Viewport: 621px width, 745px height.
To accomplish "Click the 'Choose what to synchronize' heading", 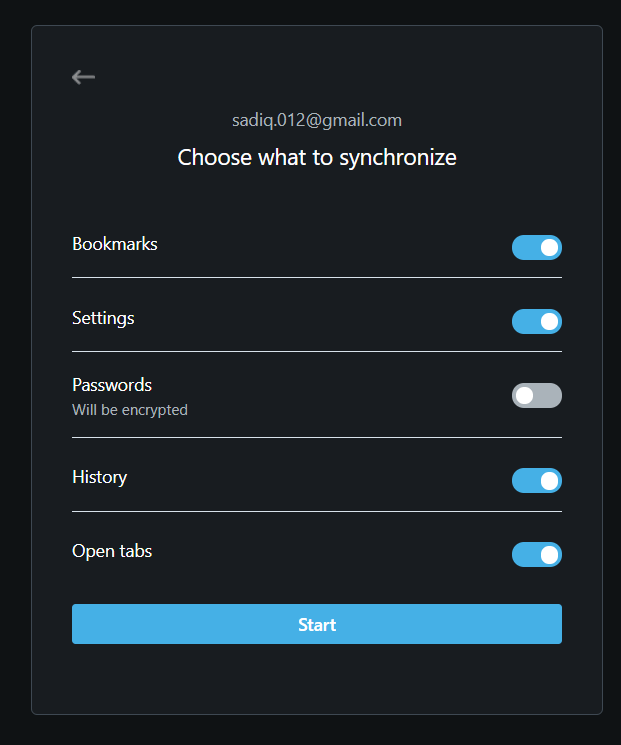I will [317, 157].
